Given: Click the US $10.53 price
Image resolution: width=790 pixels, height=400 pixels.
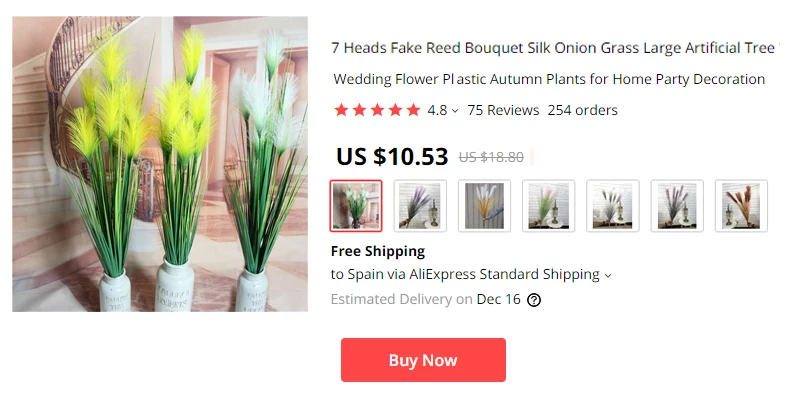Looking at the screenshot, I should point(392,156).
